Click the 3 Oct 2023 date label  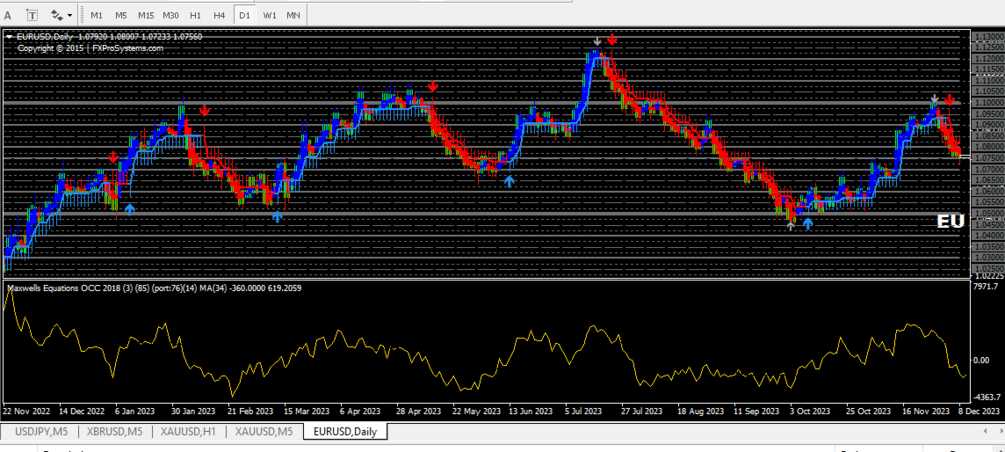(x=811, y=411)
